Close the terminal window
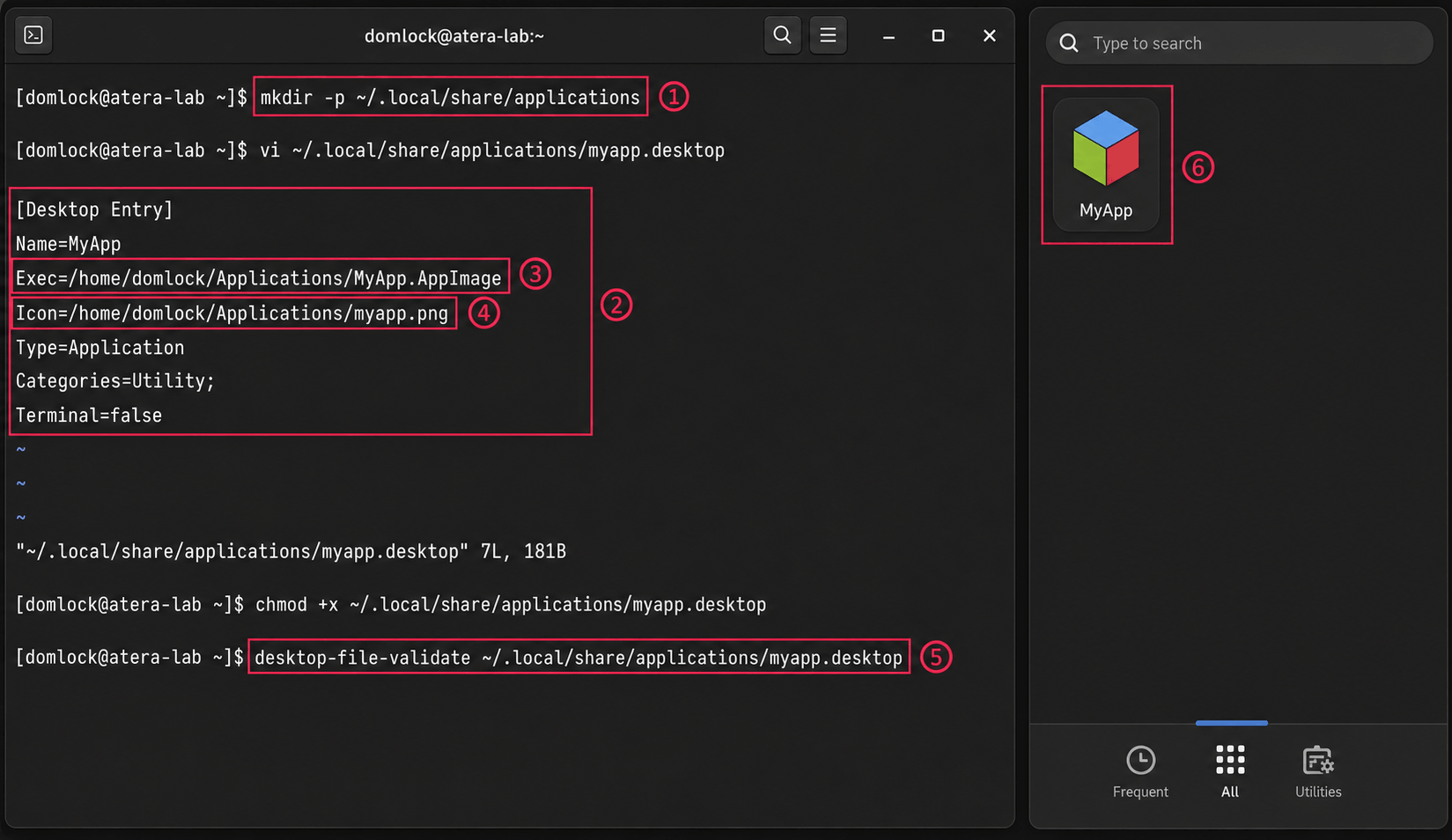1452x840 pixels. [x=989, y=35]
